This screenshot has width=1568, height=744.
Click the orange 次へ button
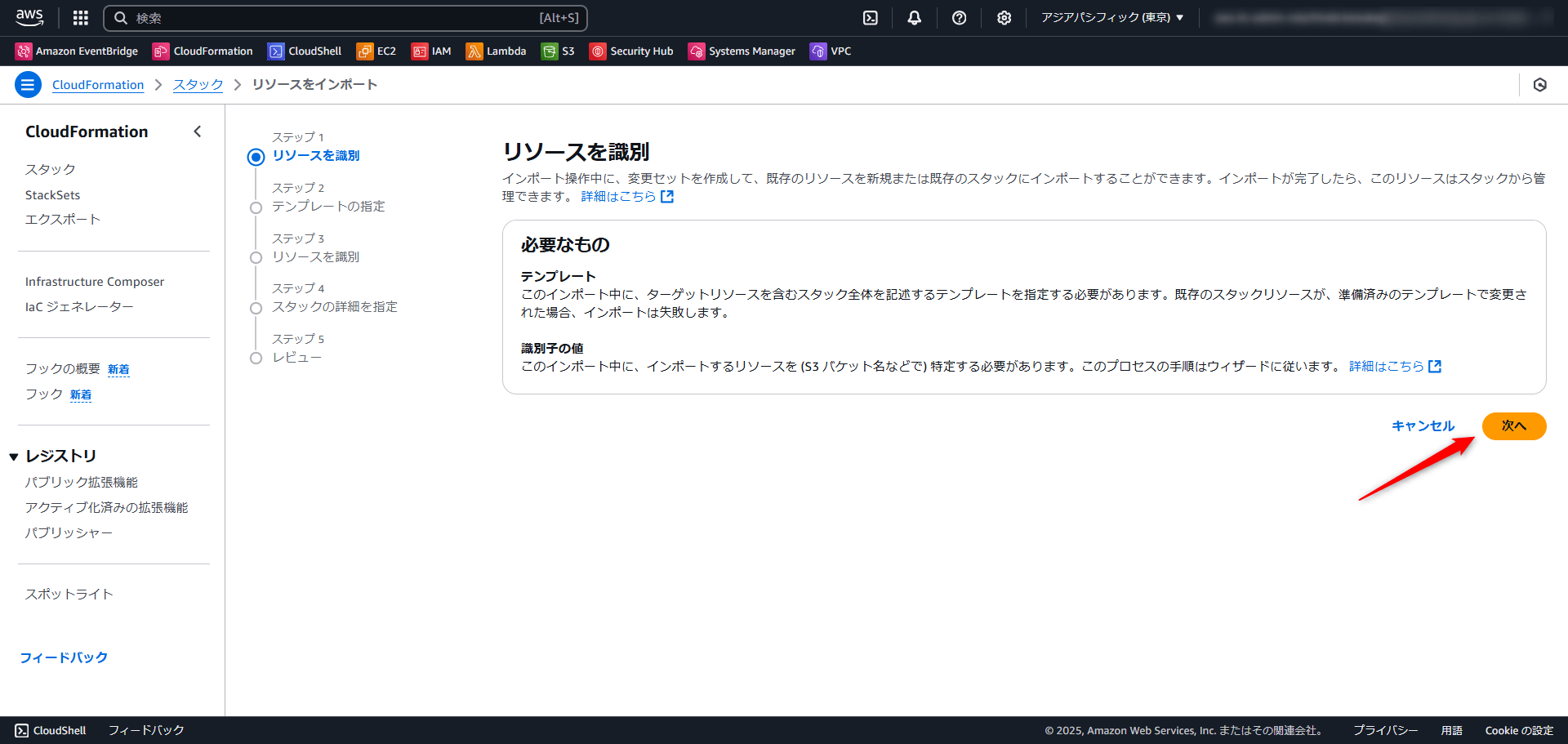(1514, 426)
